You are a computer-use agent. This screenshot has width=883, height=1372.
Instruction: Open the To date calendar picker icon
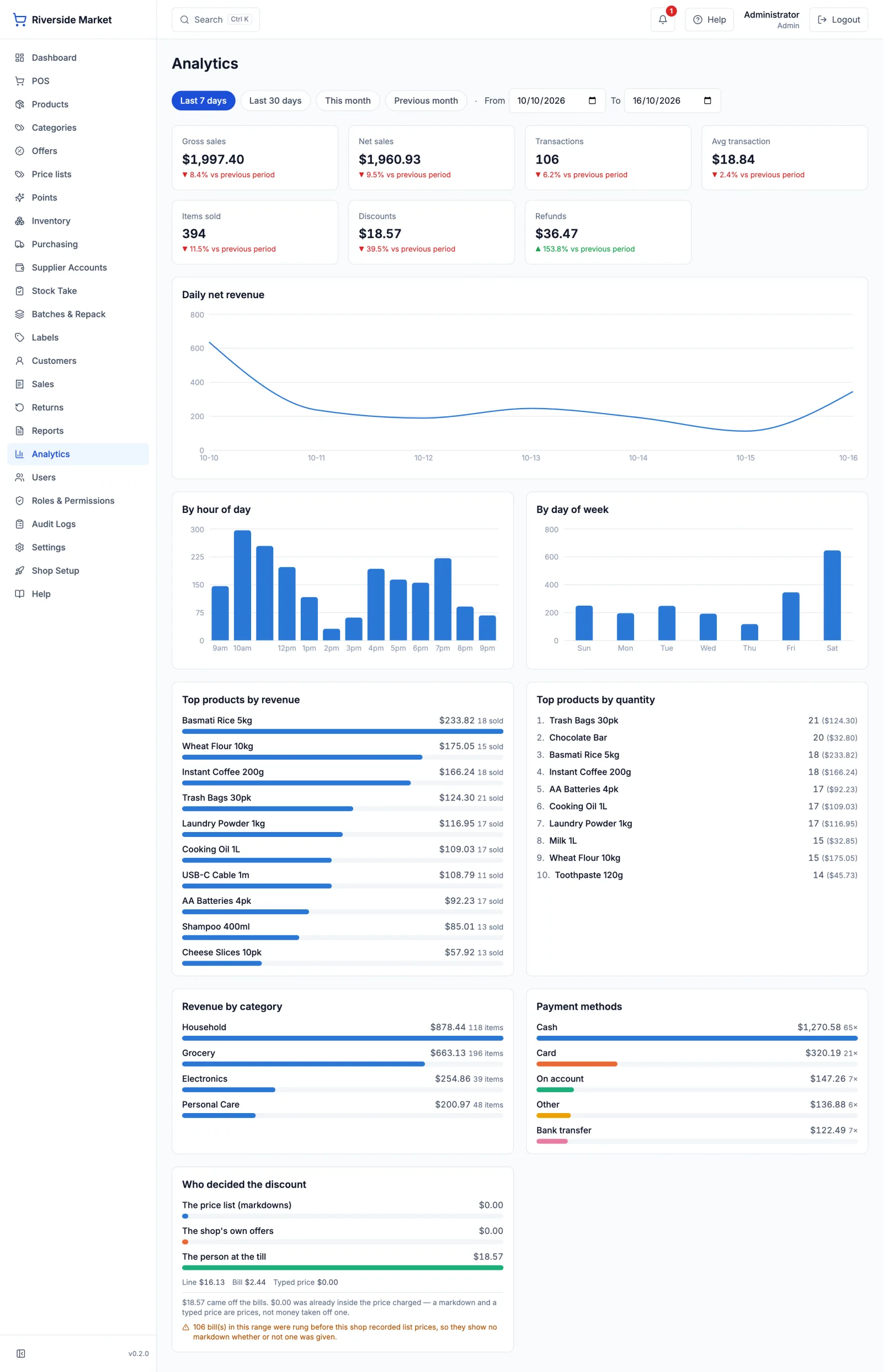click(x=708, y=100)
